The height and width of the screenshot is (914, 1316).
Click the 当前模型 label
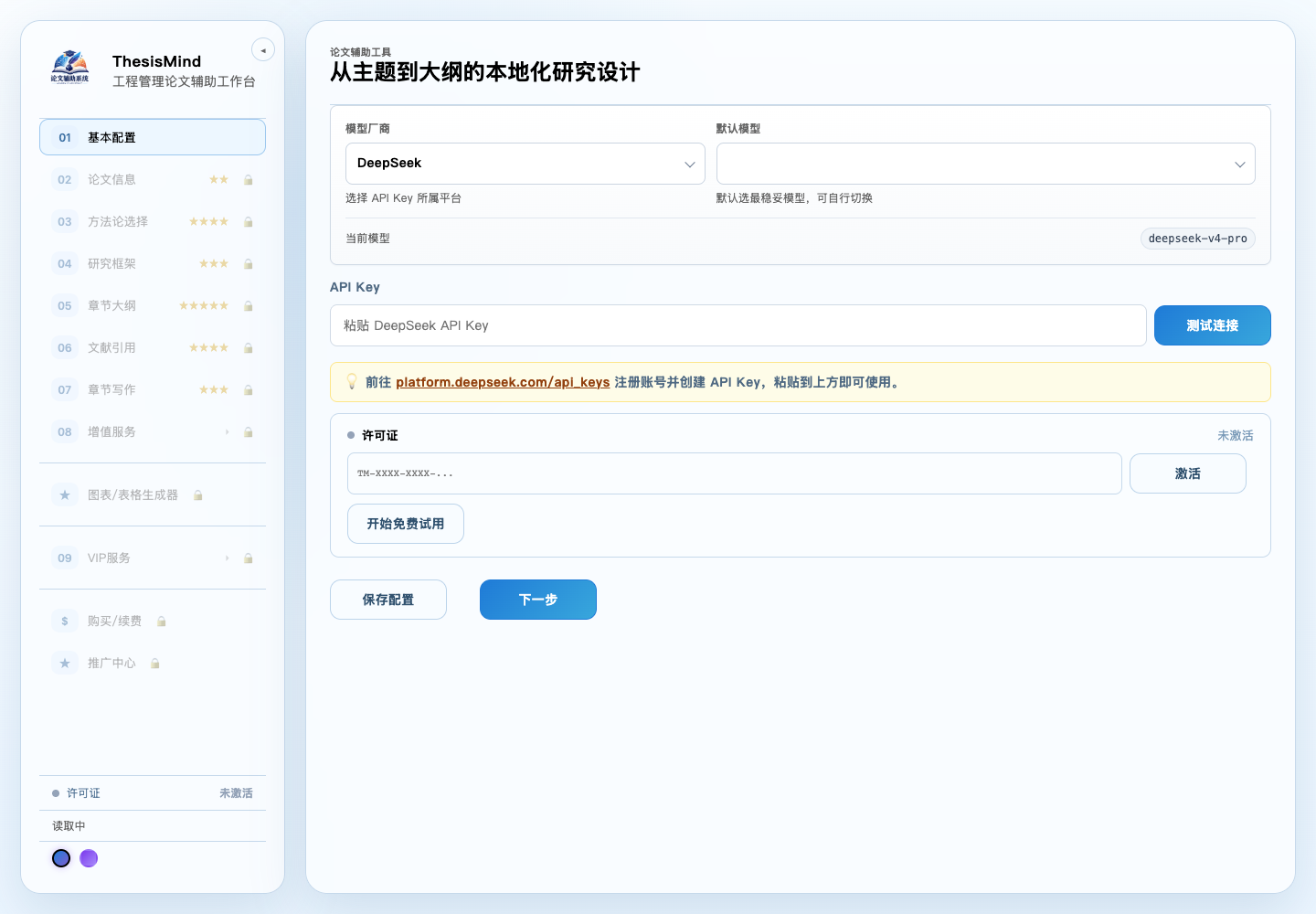point(367,239)
